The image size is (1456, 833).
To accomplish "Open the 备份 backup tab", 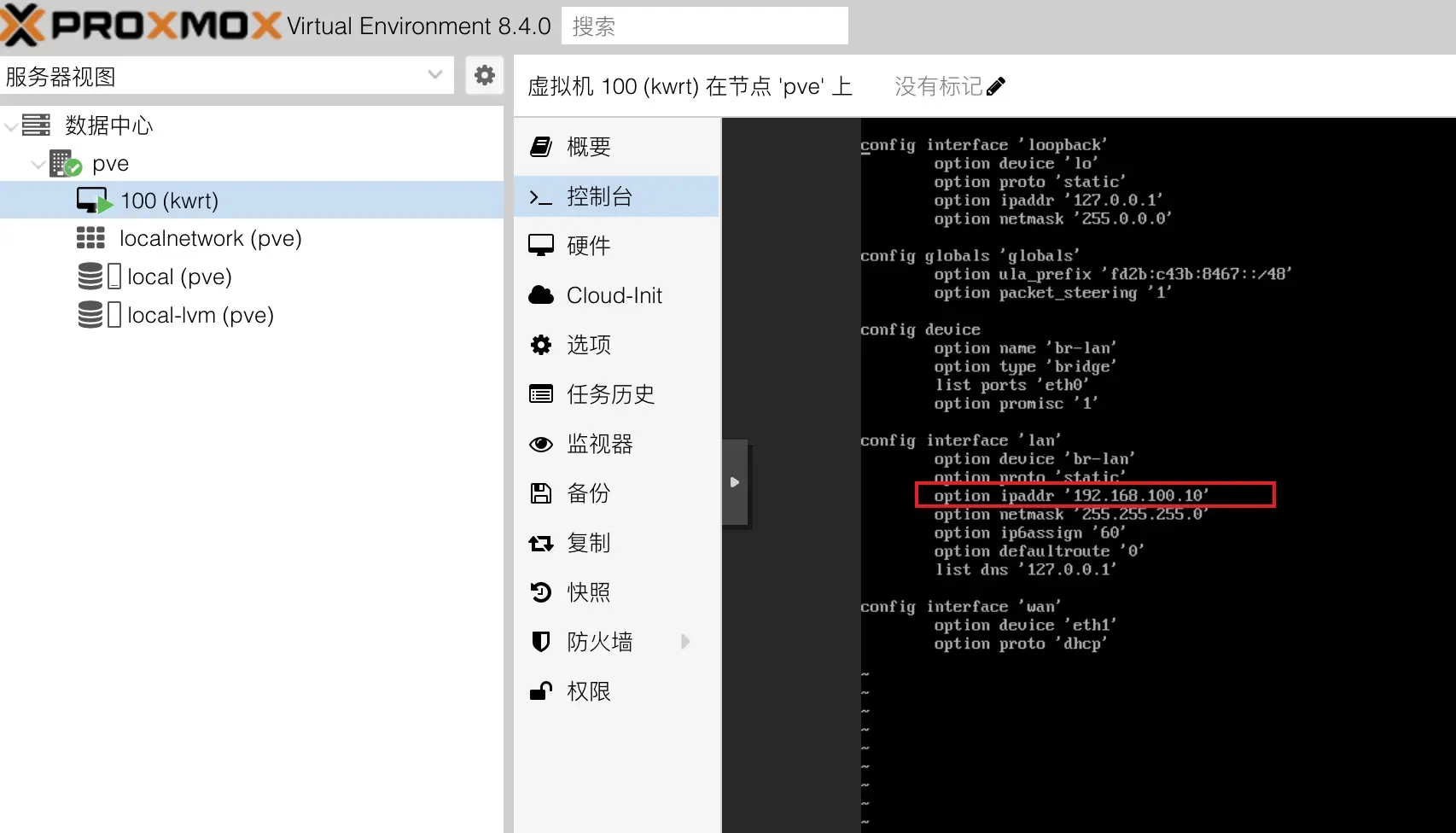I will [x=616, y=493].
